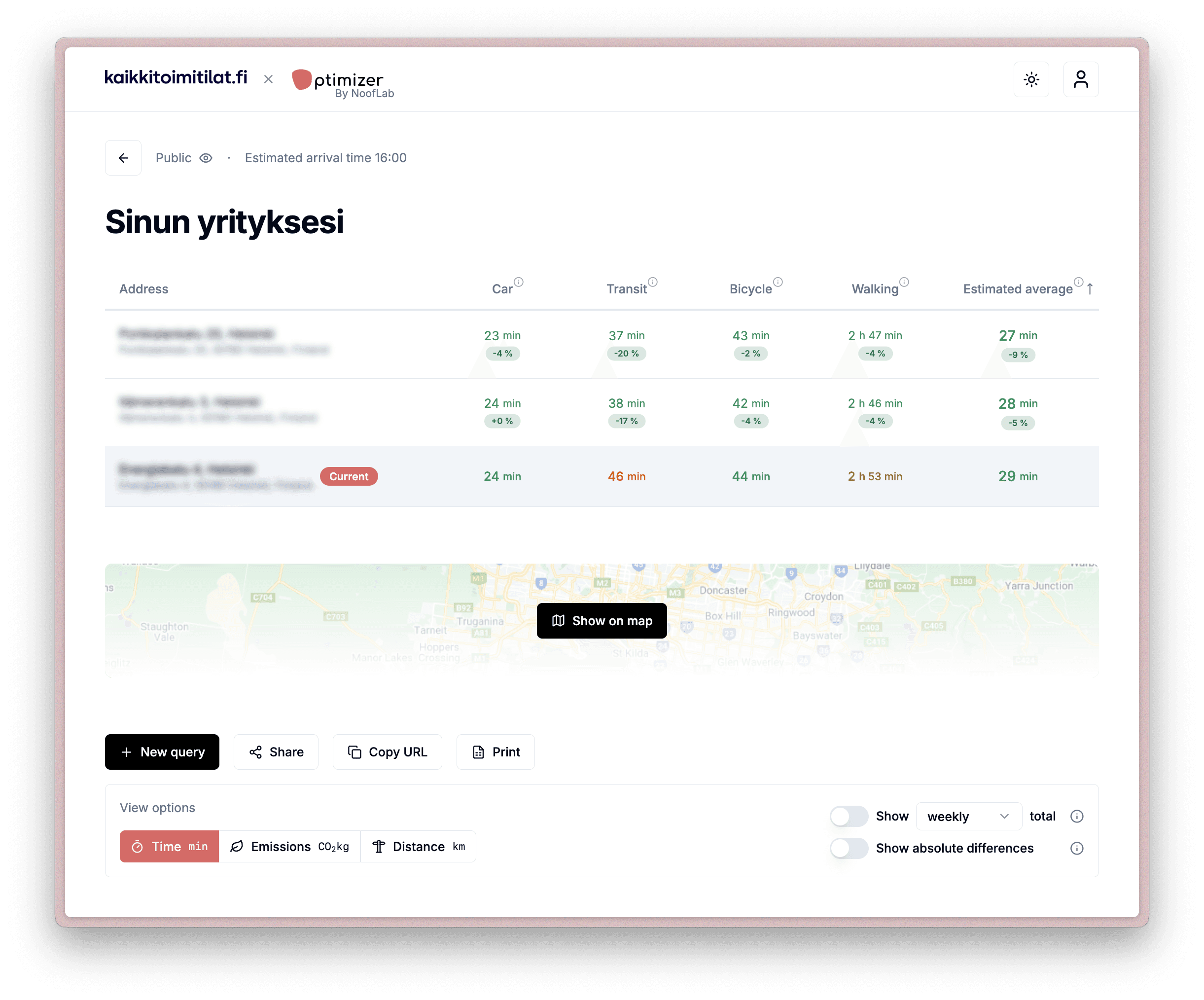Switch to Distance km view
The height and width of the screenshot is (1000, 1204).
(x=418, y=846)
